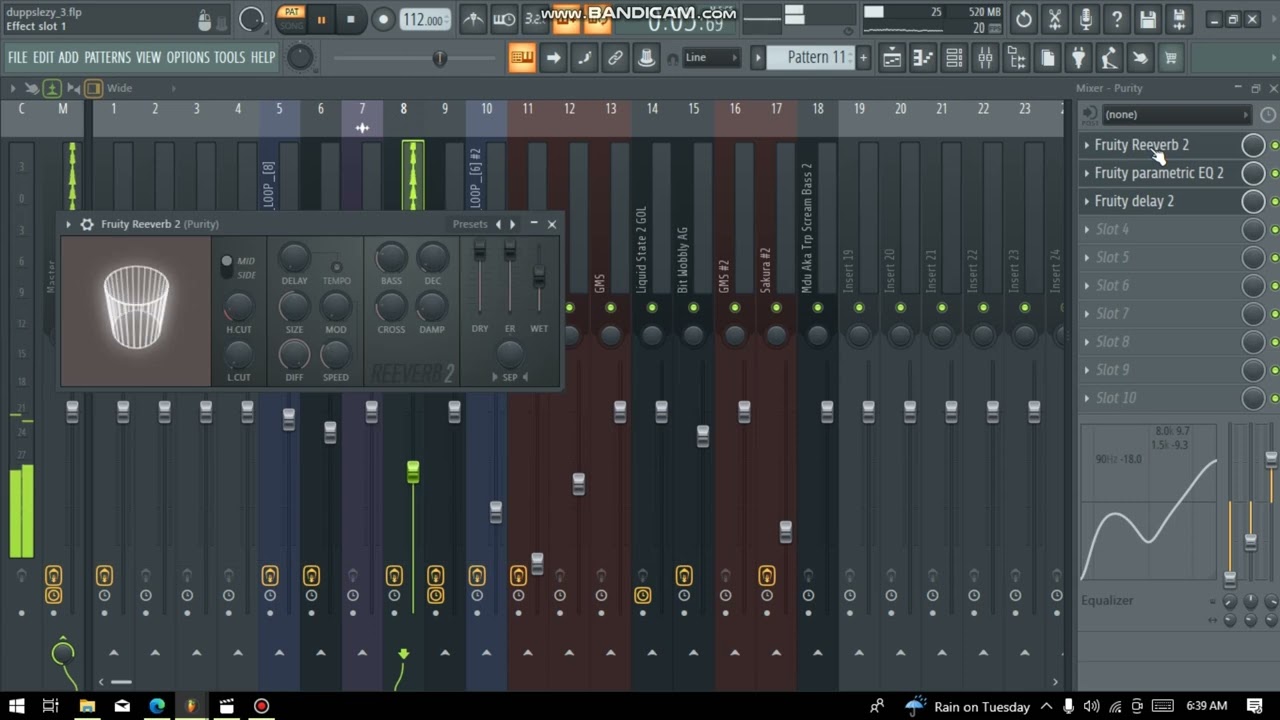Mute the Sakura #2 mixer track
1280x720 pixels.
pos(776,307)
